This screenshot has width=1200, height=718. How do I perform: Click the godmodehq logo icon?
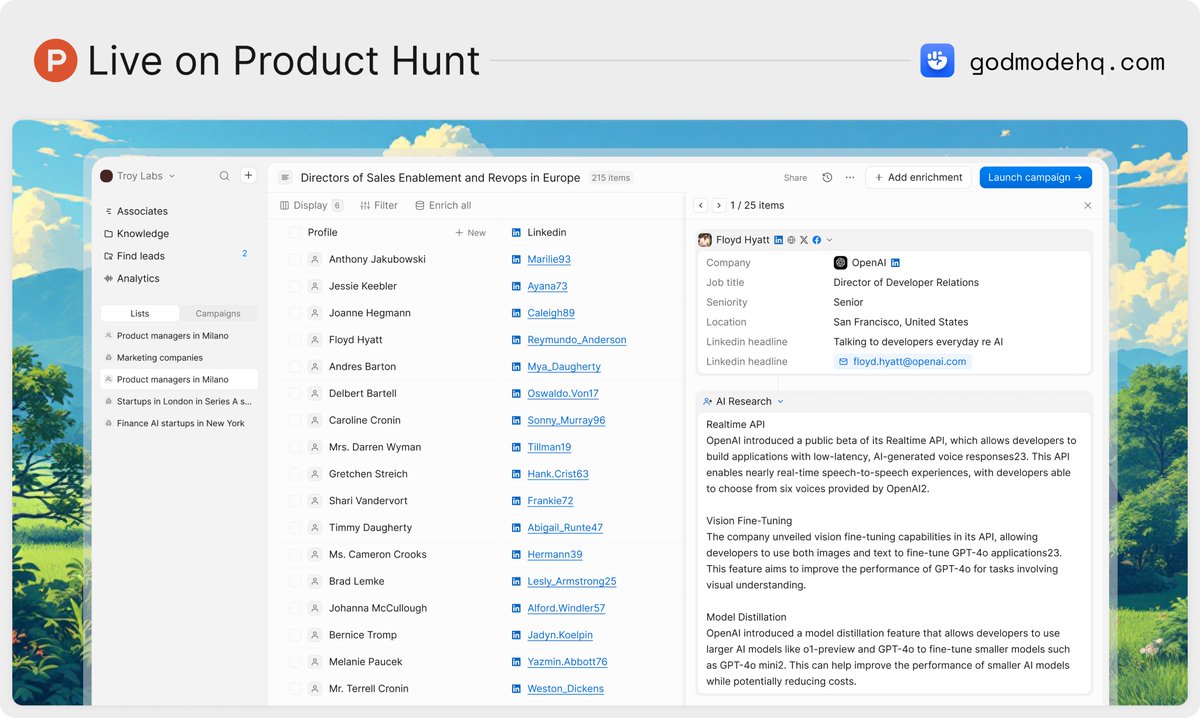[x=937, y=61]
